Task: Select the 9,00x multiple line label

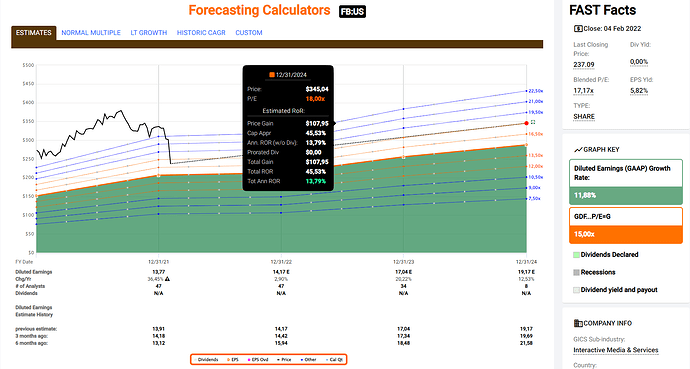Action: pyautogui.click(x=534, y=188)
